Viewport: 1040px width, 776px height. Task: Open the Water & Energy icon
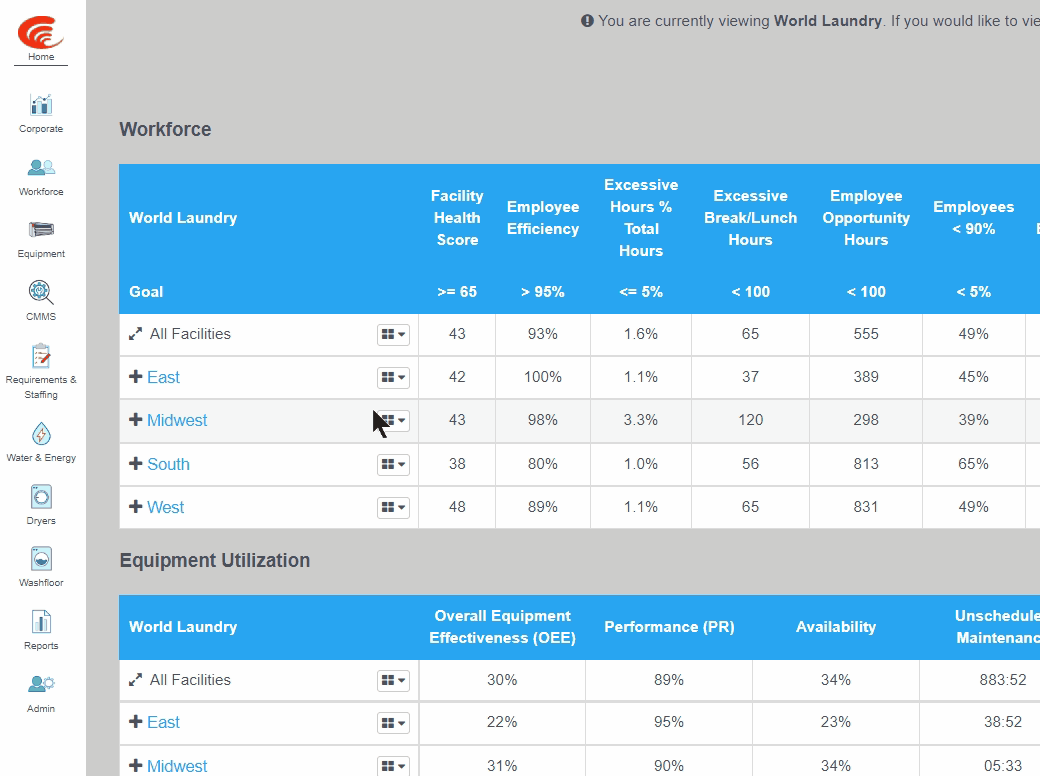[41, 434]
